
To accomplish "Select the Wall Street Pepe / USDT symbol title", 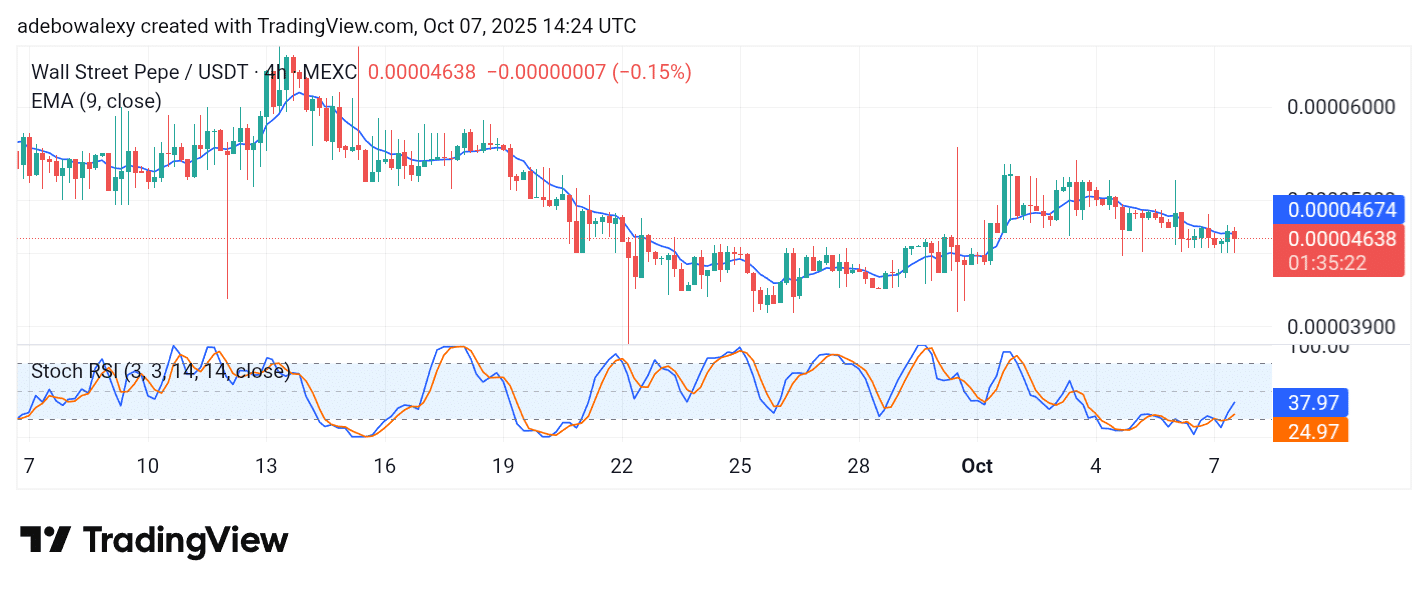I will point(142,72).
